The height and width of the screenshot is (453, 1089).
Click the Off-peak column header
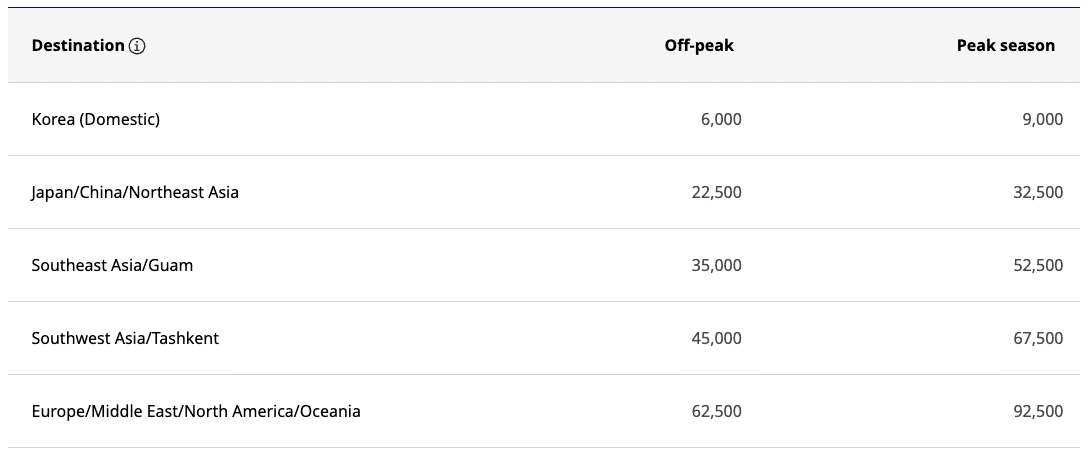click(699, 46)
